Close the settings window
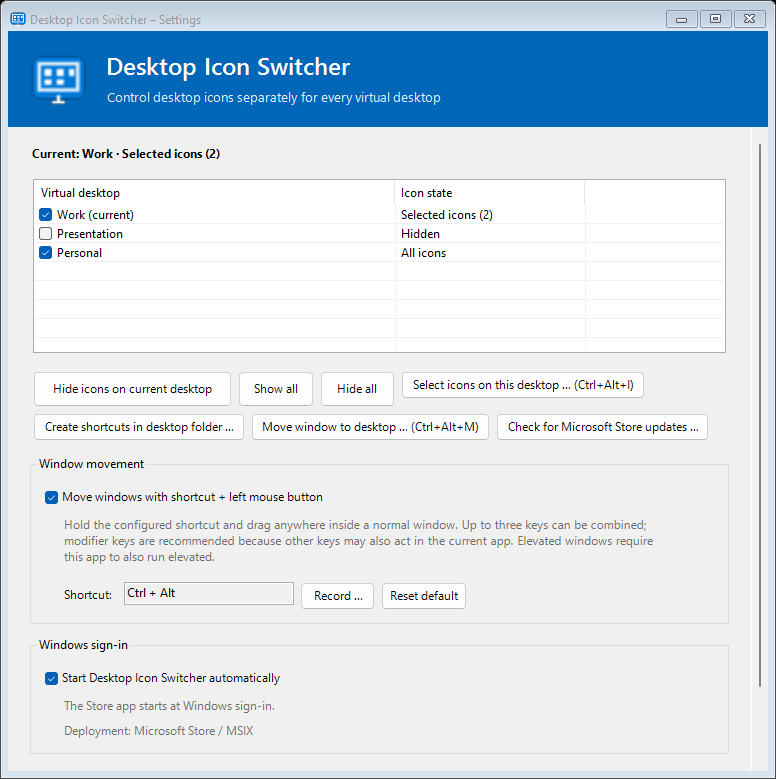 [x=750, y=19]
